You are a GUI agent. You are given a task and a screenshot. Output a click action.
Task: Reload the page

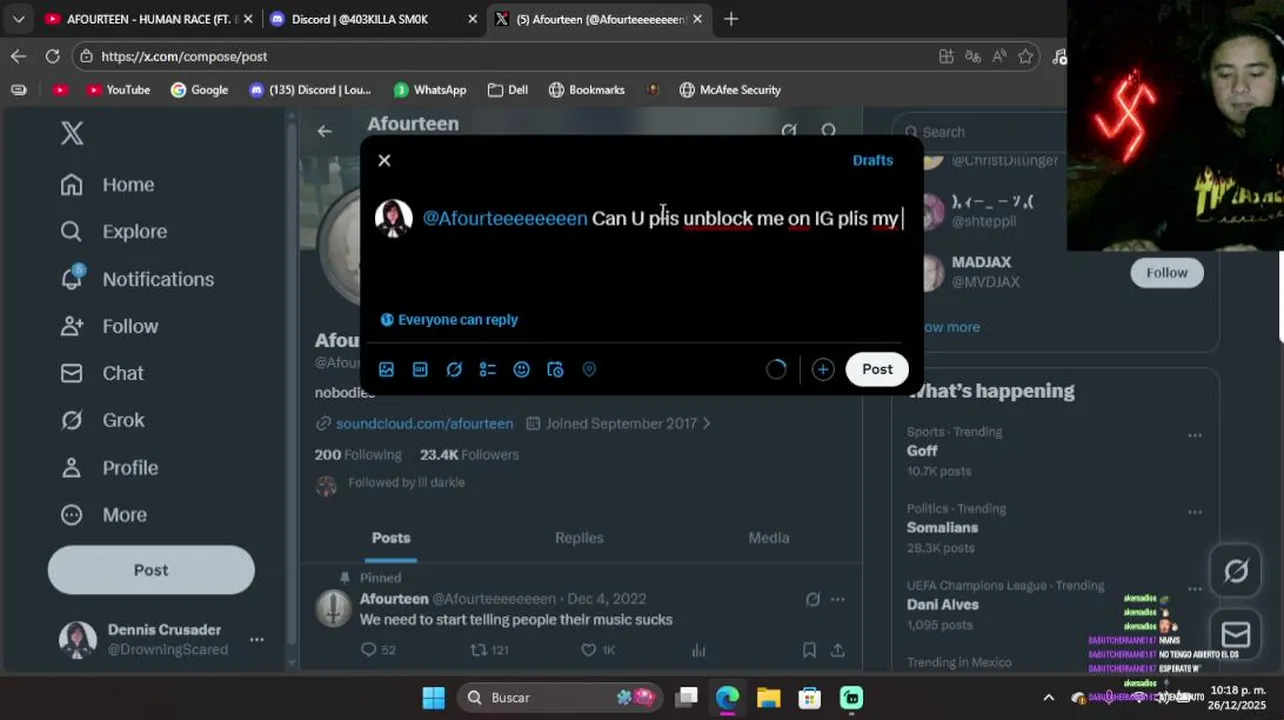click(x=52, y=57)
